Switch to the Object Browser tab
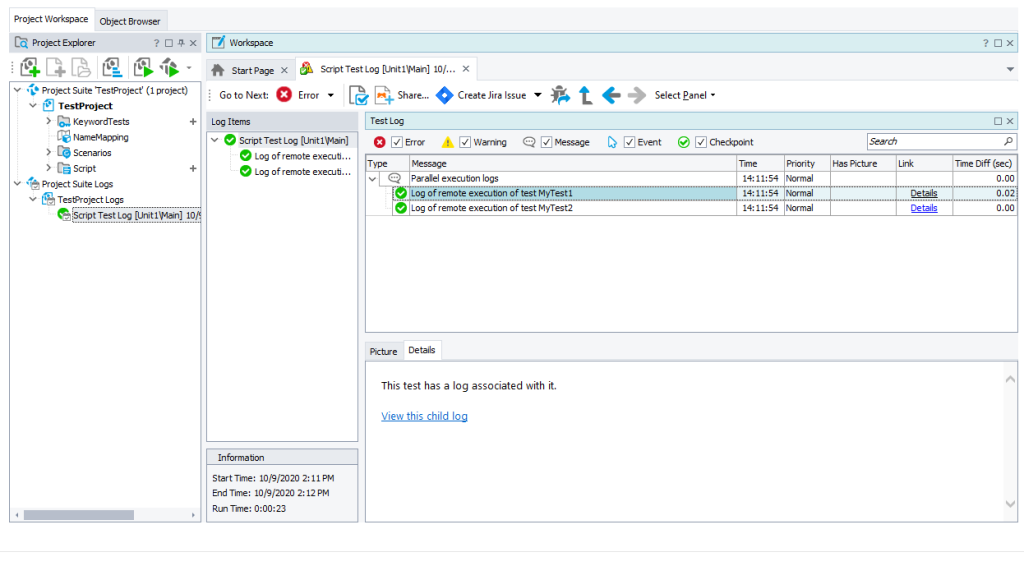1024x566 pixels. (130, 21)
